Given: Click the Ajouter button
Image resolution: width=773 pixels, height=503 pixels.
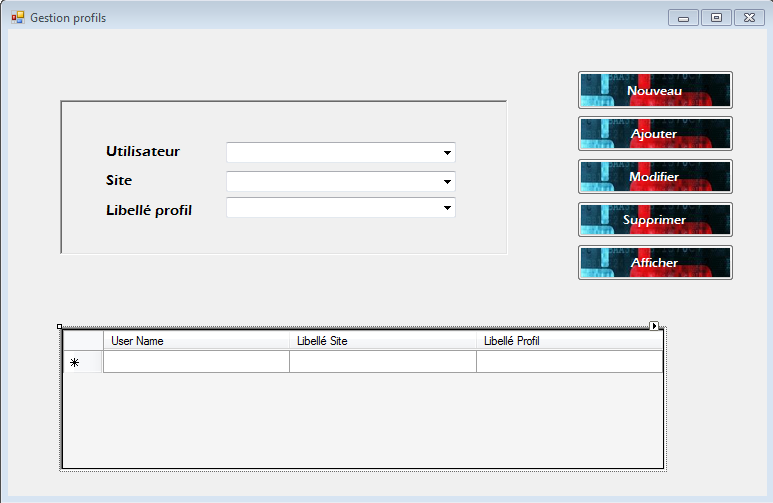Looking at the screenshot, I should pos(655,134).
